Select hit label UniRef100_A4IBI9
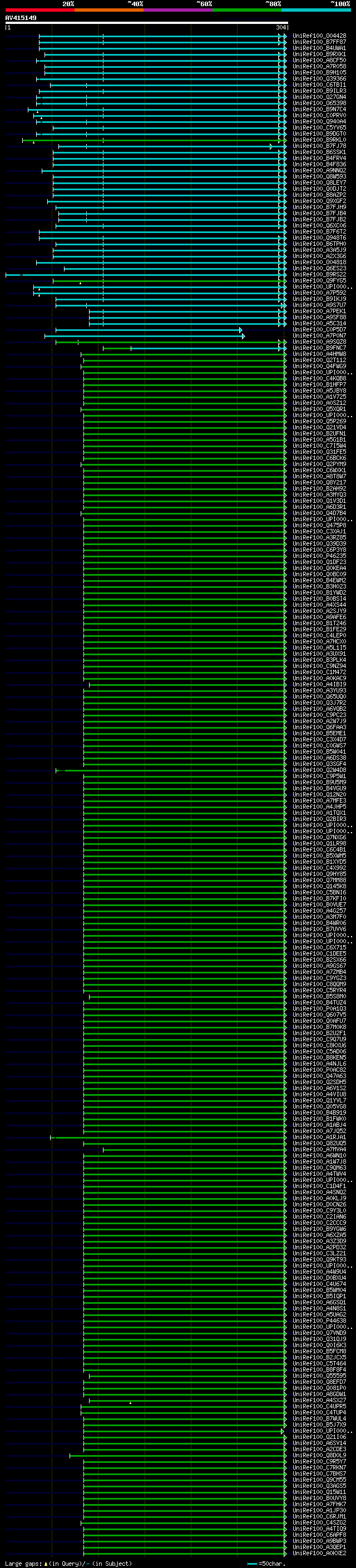The image size is (356, 1568). pyautogui.click(x=319, y=685)
